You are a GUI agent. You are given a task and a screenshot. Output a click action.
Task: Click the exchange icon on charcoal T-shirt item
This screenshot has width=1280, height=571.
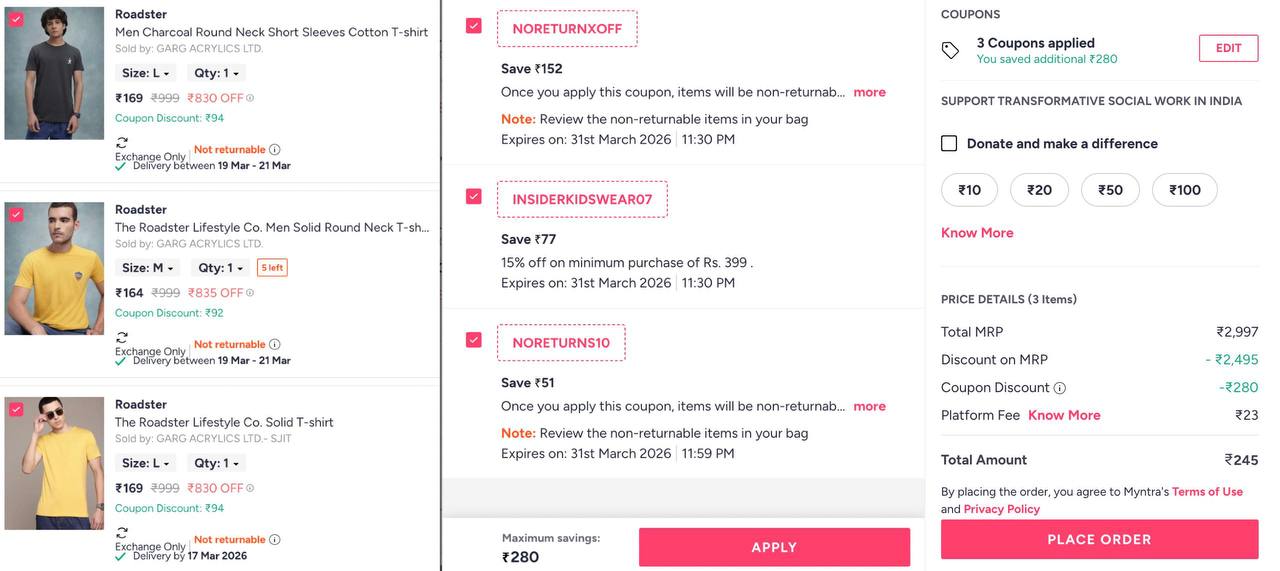[x=122, y=143]
